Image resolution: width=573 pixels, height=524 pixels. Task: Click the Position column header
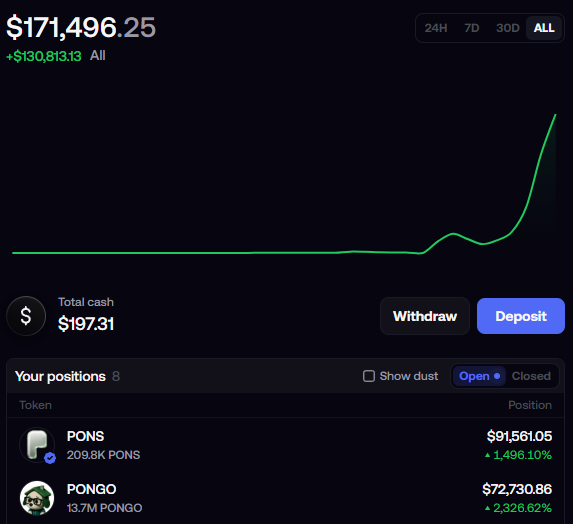coord(530,405)
